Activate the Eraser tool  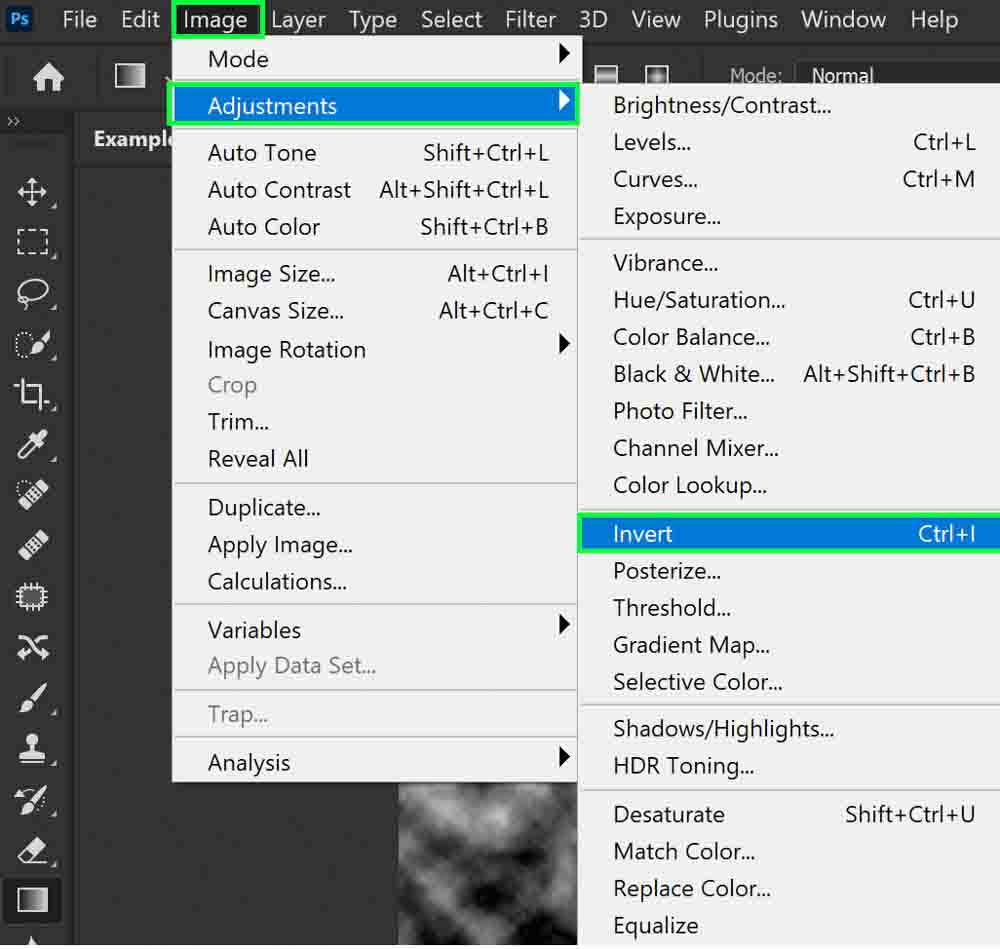tap(33, 850)
